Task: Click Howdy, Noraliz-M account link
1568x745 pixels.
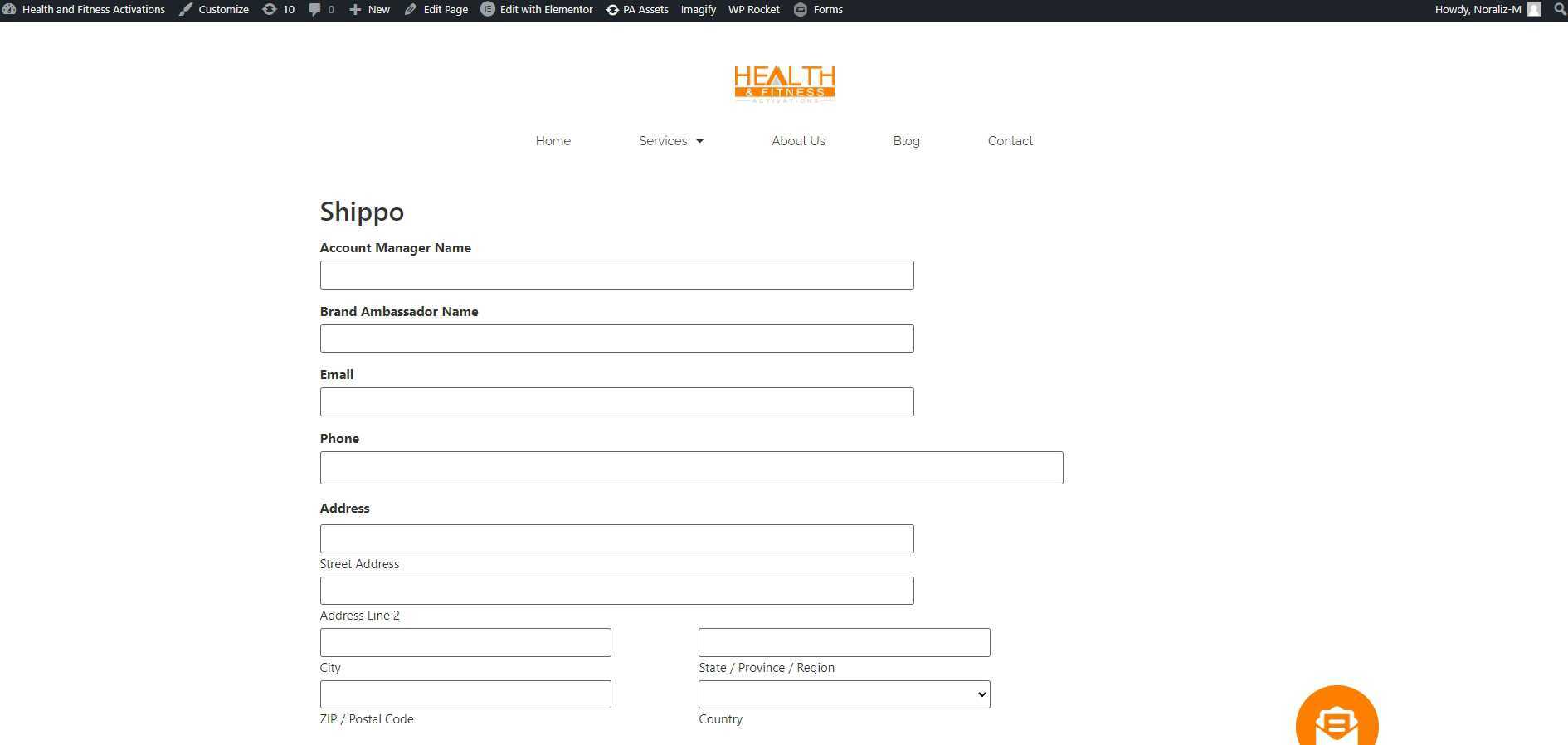Action: click(x=1478, y=10)
